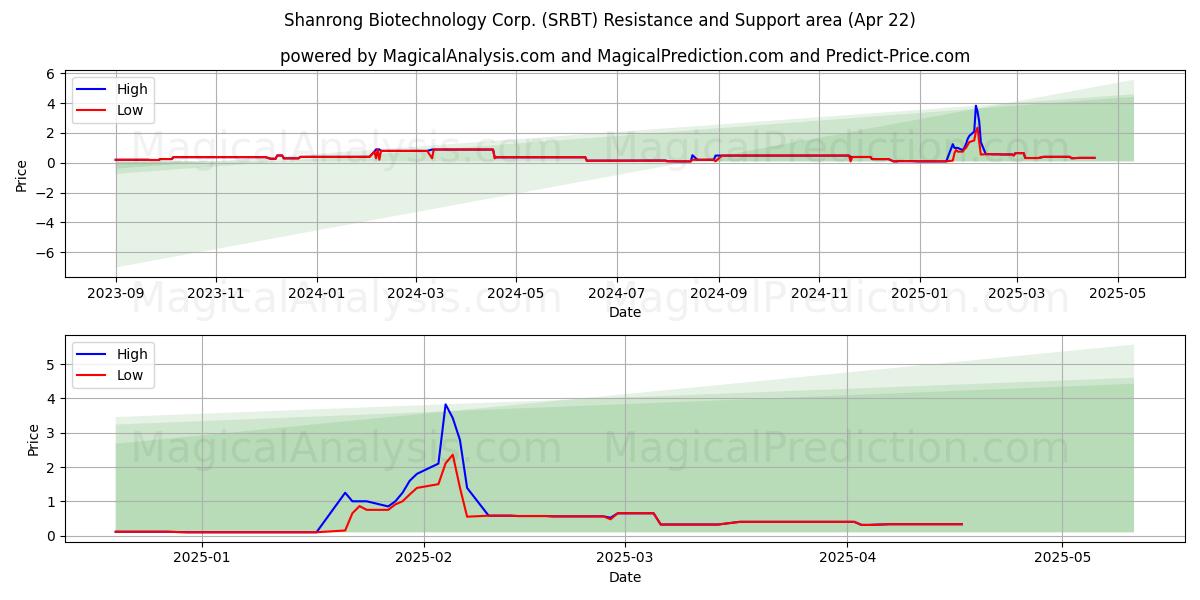Image resolution: width=1200 pixels, height=600 pixels.
Task: Click the '2024-11' tick label
Action: pyautogui.click(x=818, y=294)
